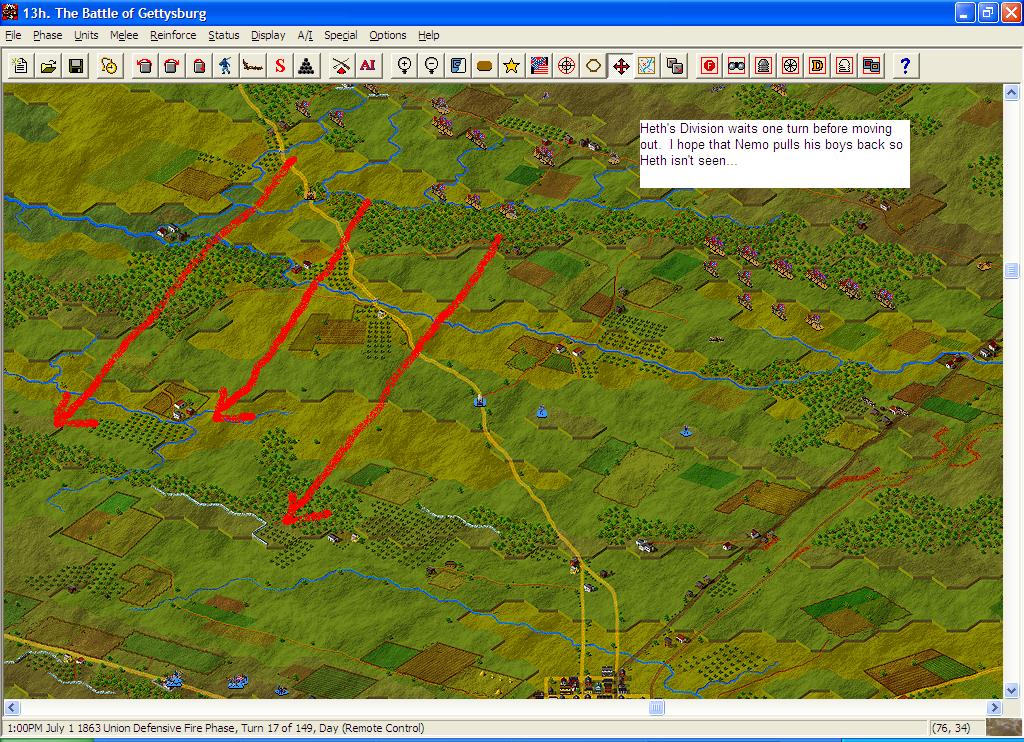Open the Help menu

pyautogui.click(x=428, y=35)
